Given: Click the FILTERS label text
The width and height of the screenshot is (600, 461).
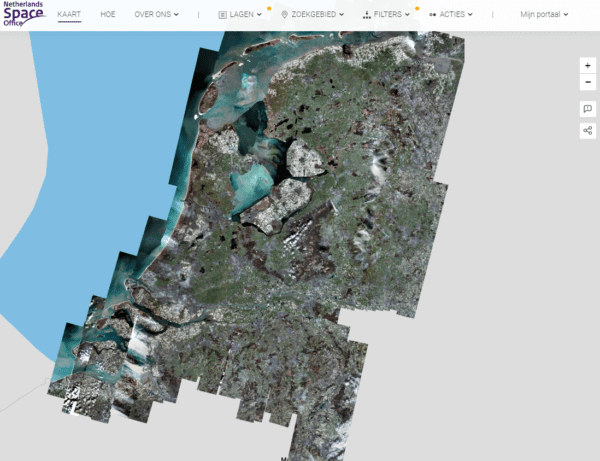Looking at the screenshot, I should (x=388, y=15).
